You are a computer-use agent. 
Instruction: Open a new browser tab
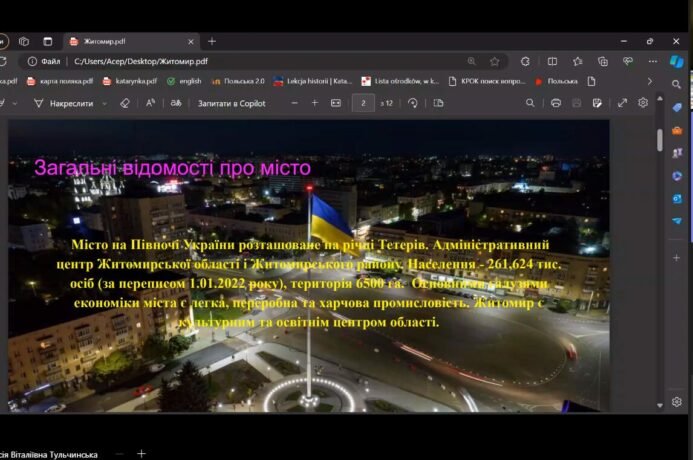coord(211,41)
